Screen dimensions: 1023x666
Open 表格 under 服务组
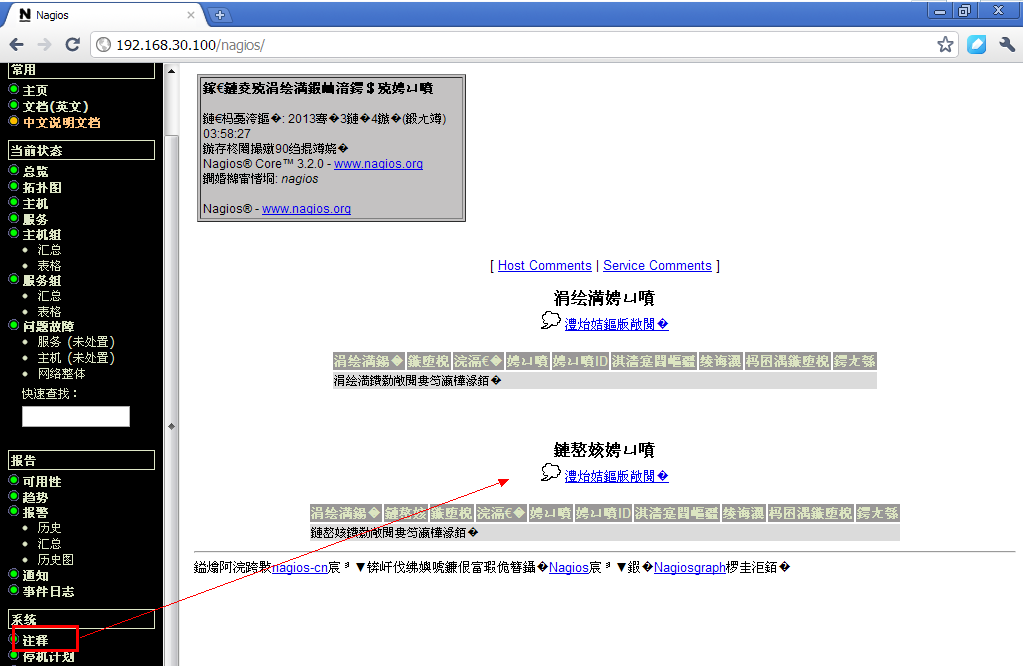point(49,312)
